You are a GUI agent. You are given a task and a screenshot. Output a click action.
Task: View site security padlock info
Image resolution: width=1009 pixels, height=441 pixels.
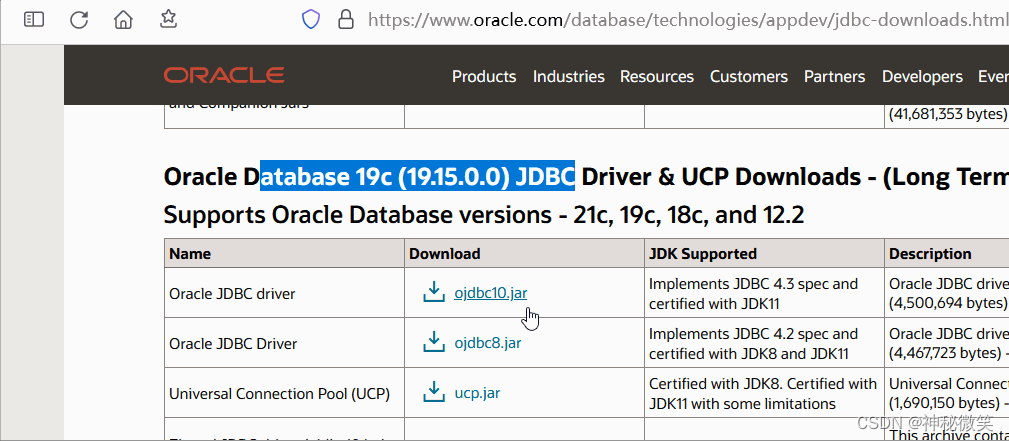click(346, 20)
